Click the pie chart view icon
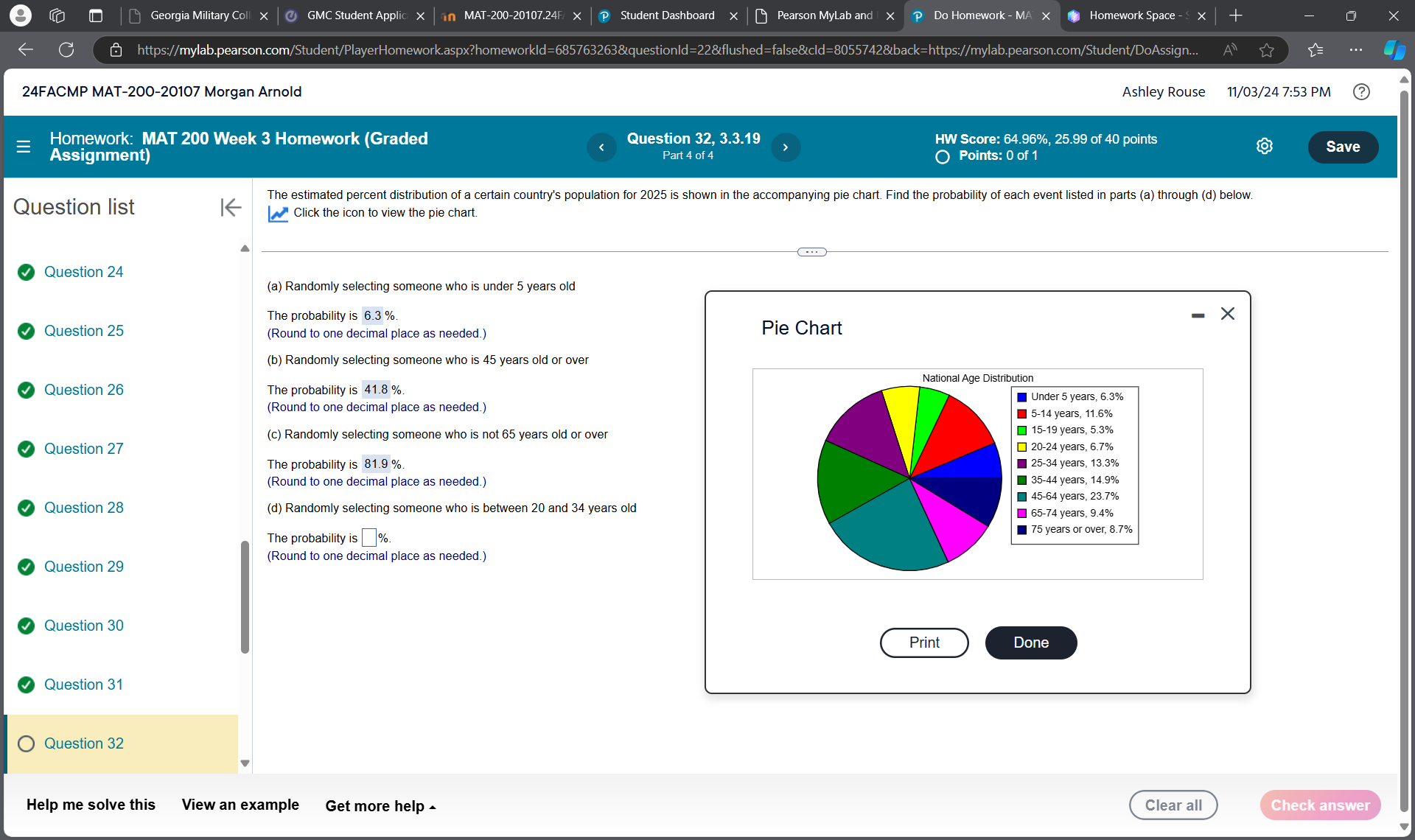 tap(278, 214)
